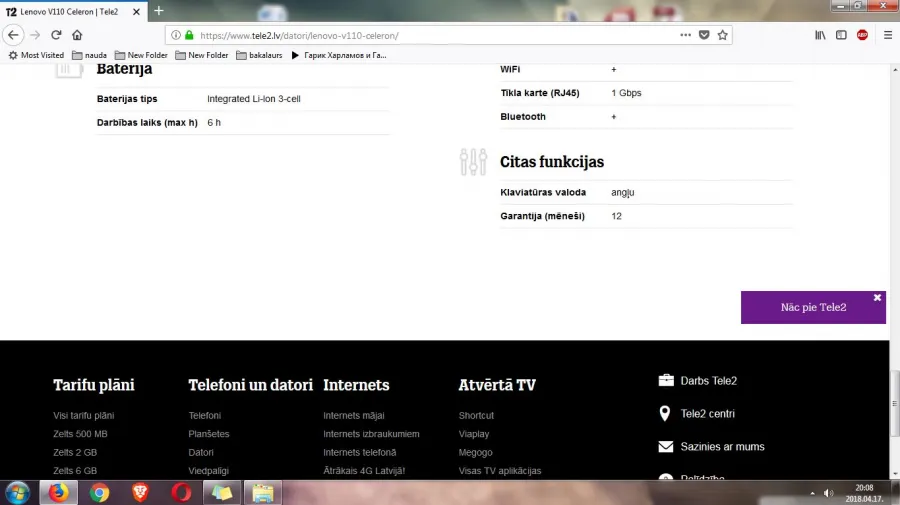Open Zelts 500 MB link
This screenshot has height=505, width=900.
pyautogui.click(x=80, y=434)
